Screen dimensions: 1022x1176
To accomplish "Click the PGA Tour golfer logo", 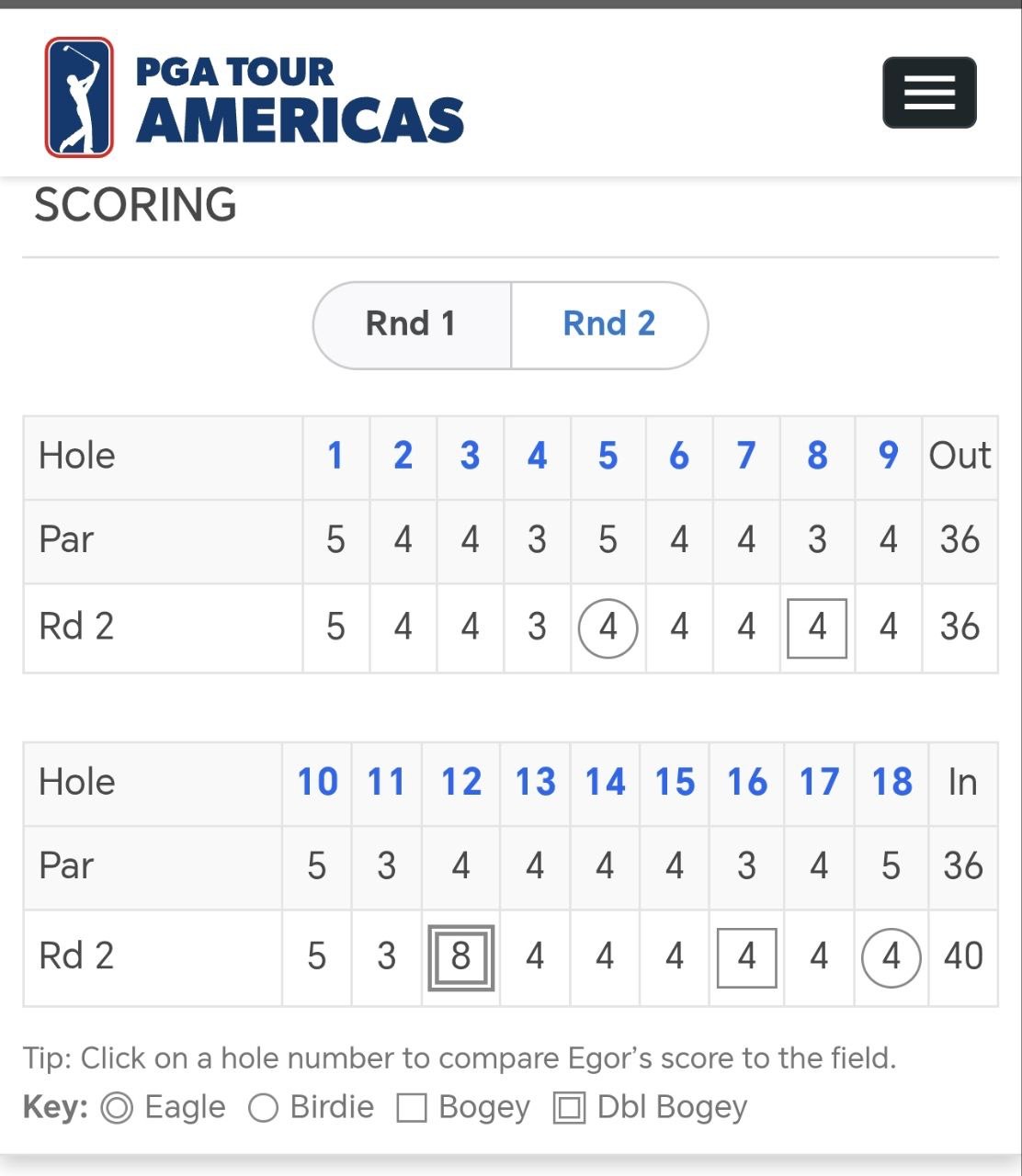I will click(x=80, y=96).
